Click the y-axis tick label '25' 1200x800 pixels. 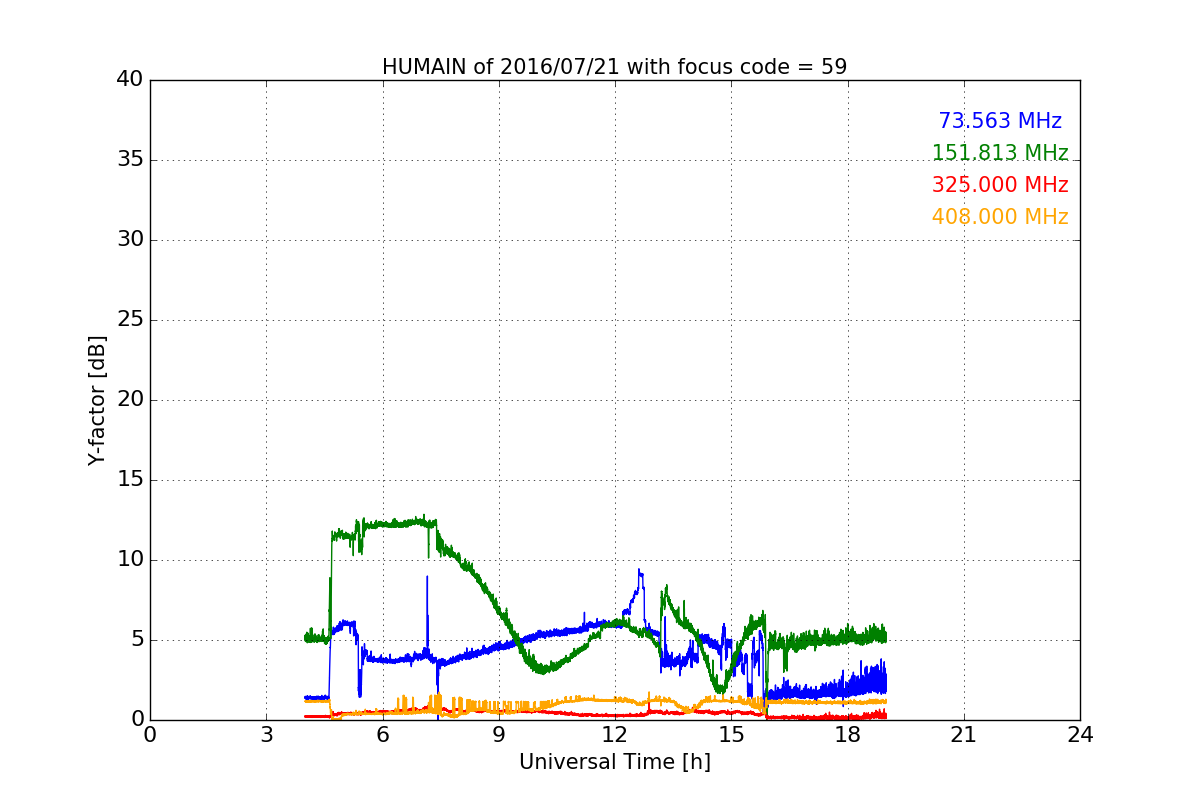[x=130, y=319]
